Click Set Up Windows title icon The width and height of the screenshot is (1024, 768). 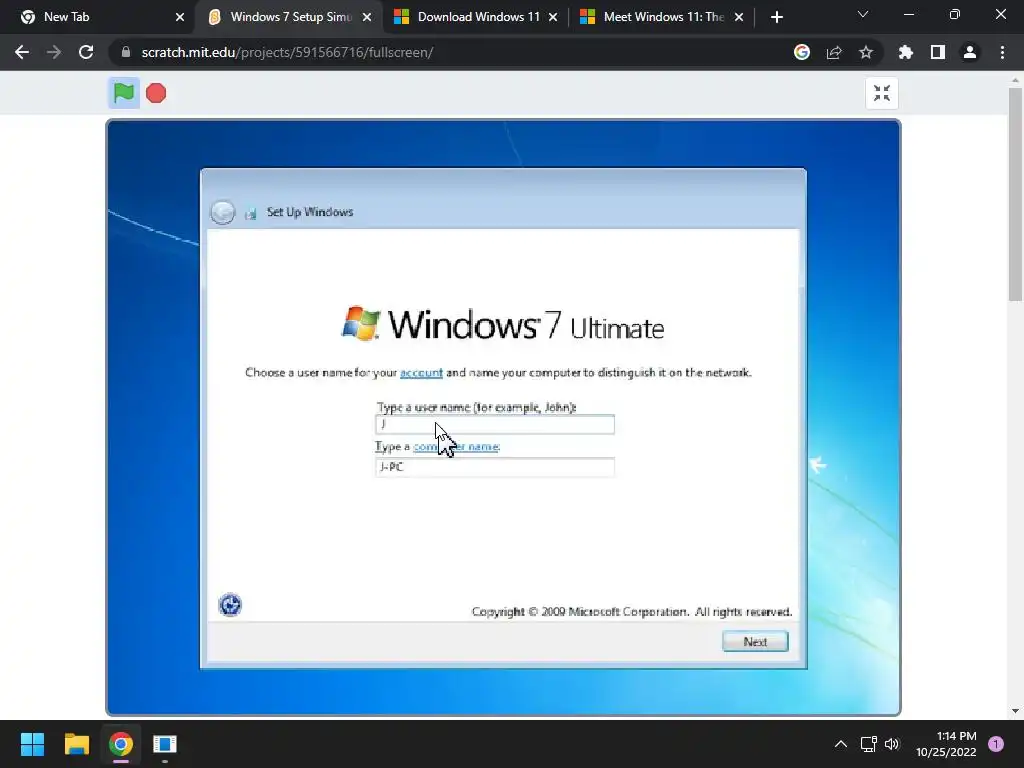[250, 213]
